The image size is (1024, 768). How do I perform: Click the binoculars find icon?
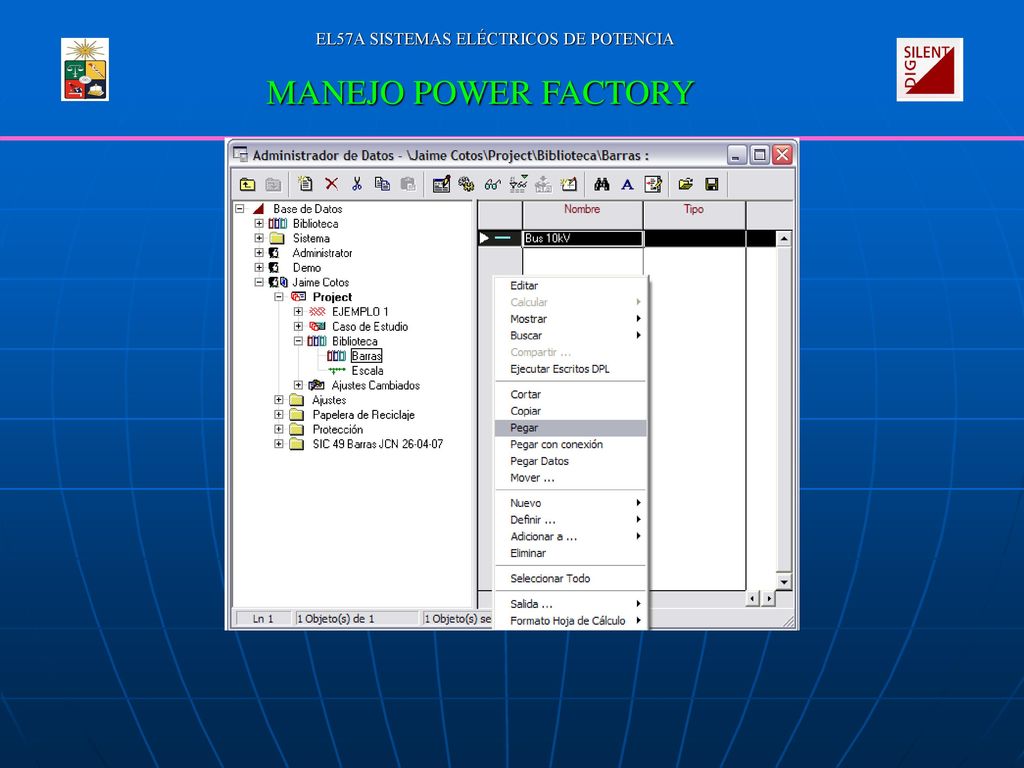click(x=601, y=185)
